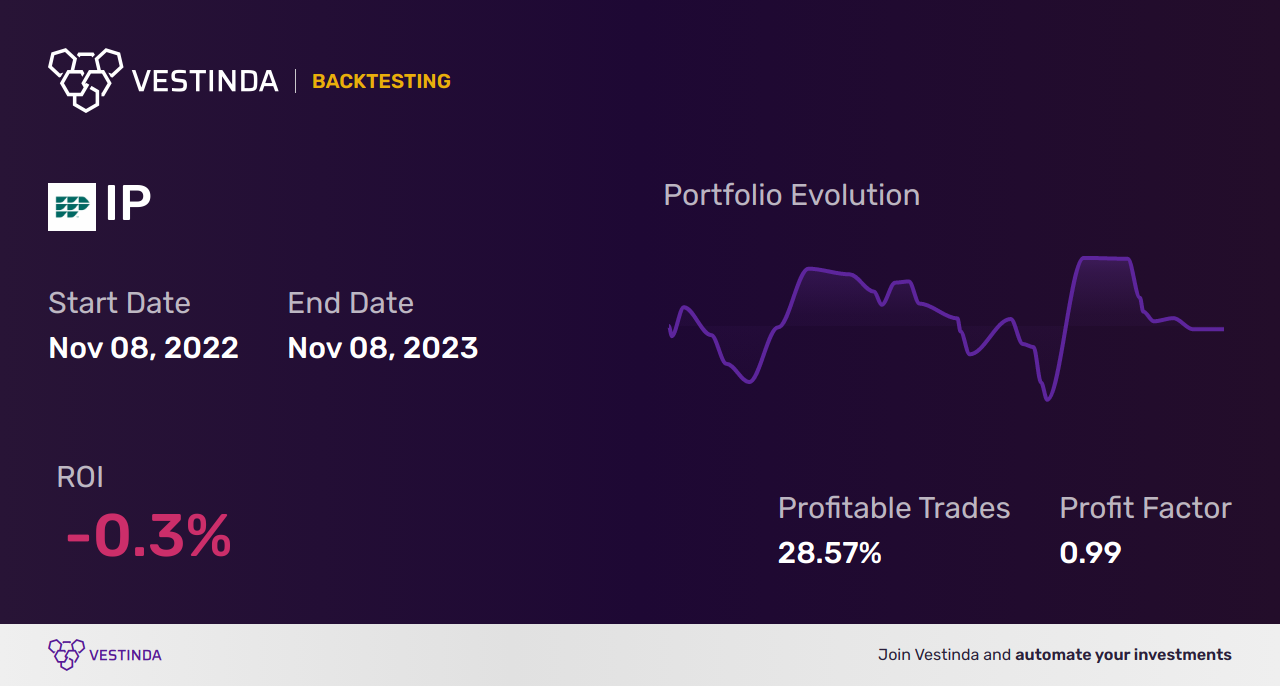Click the ROI label
This screenshot has height=686, width=1280.
80,477
